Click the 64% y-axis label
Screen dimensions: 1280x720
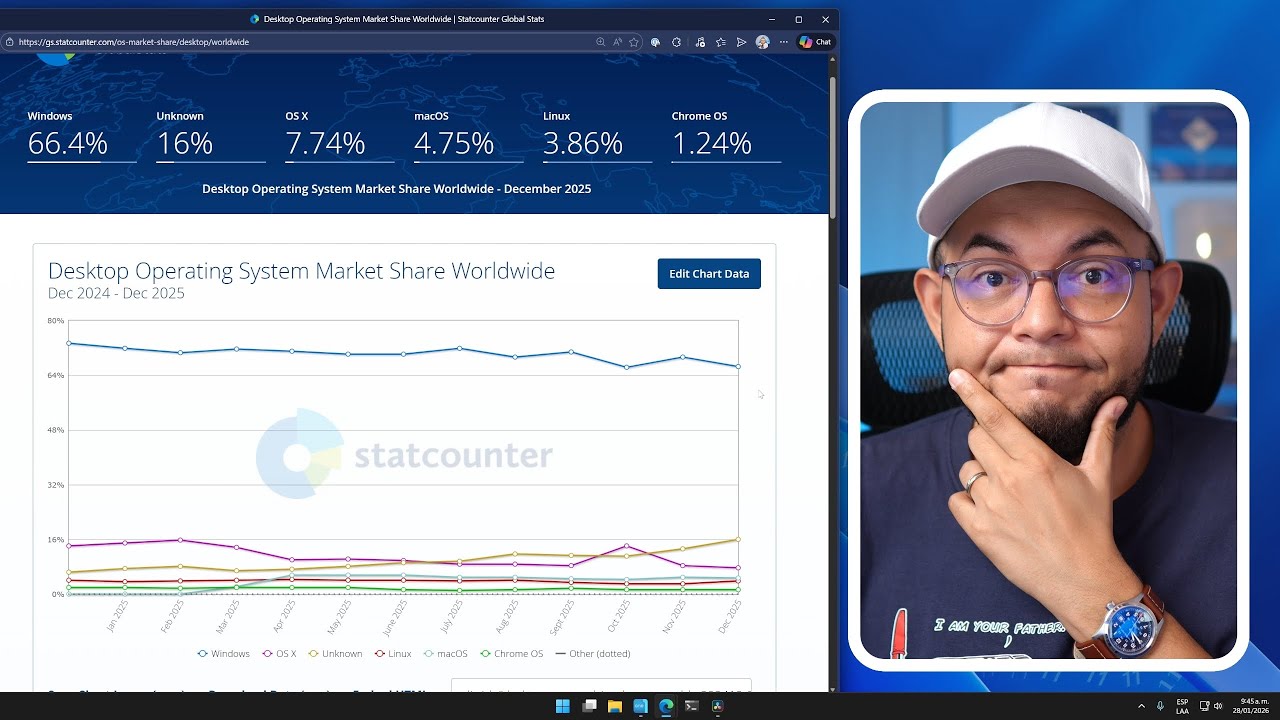tap(56, 376)
